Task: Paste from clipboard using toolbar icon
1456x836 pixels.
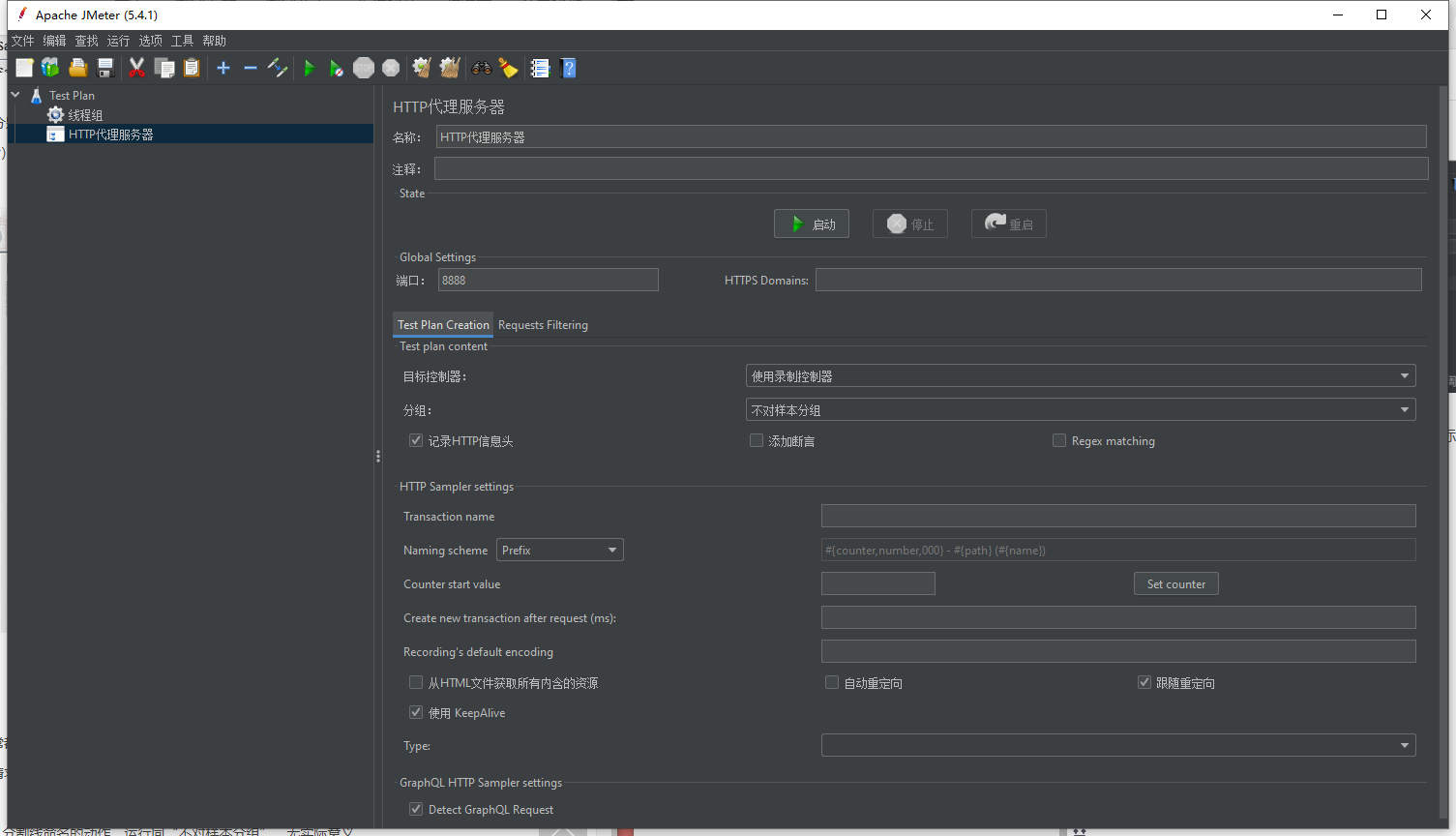Action: [x=192, y=68]
